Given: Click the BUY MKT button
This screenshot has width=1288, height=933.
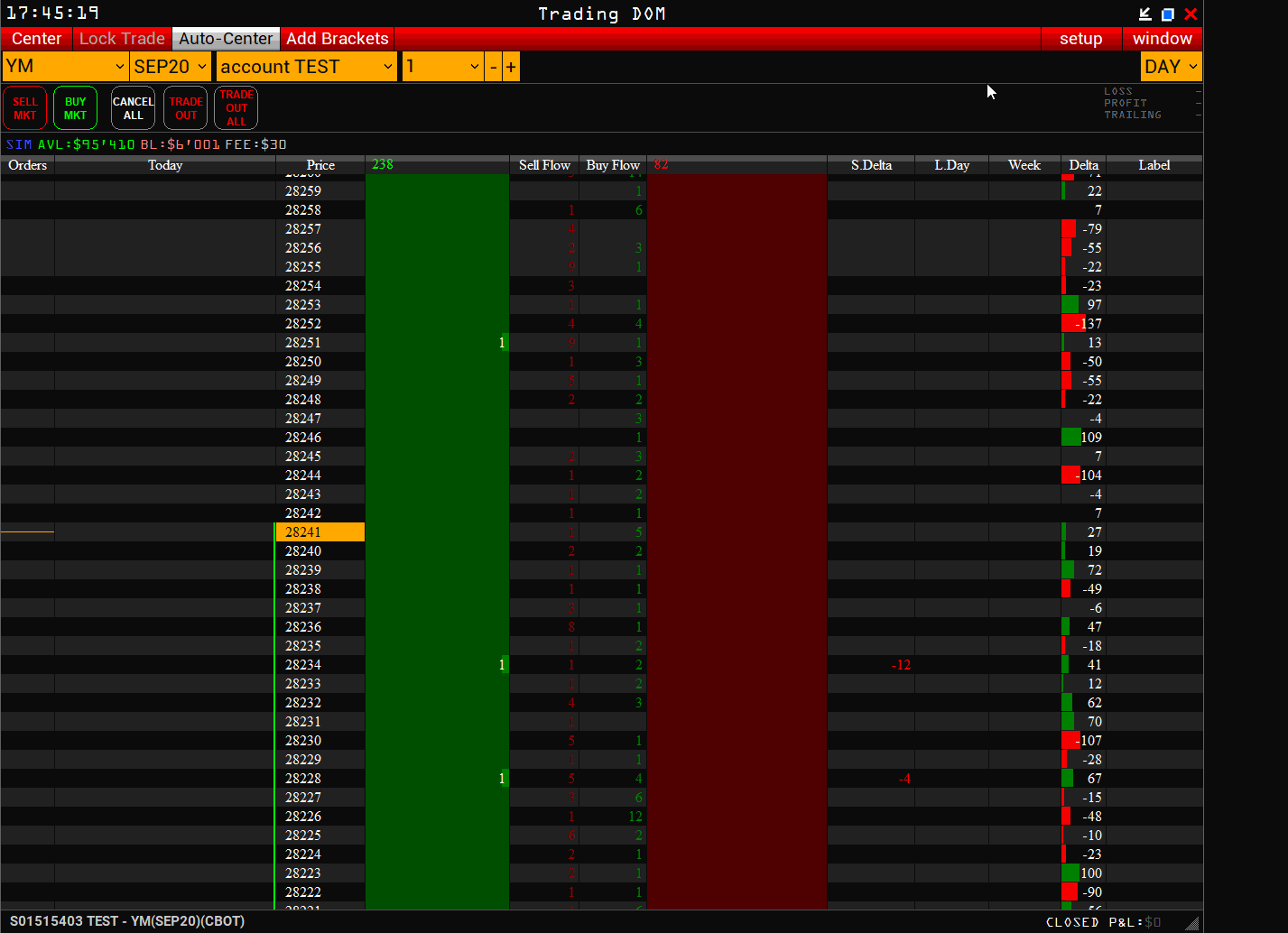Looking at the screenshot, I should click(x=75, y=108).
